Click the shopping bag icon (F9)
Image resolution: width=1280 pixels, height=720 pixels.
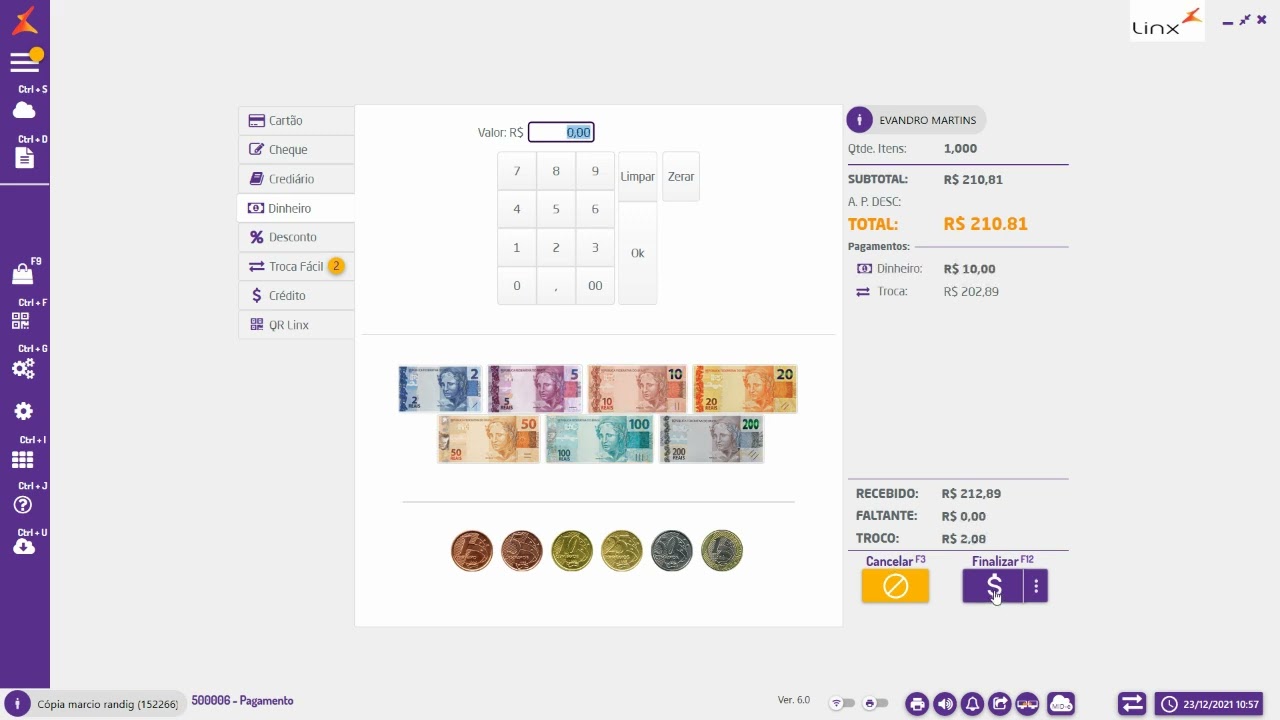(x=22, y=273)
